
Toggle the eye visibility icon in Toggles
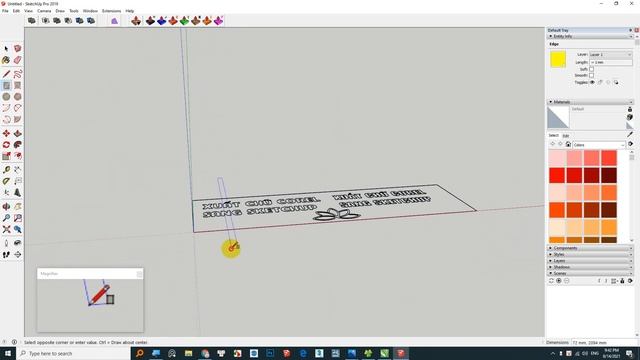tap(592, 82)
